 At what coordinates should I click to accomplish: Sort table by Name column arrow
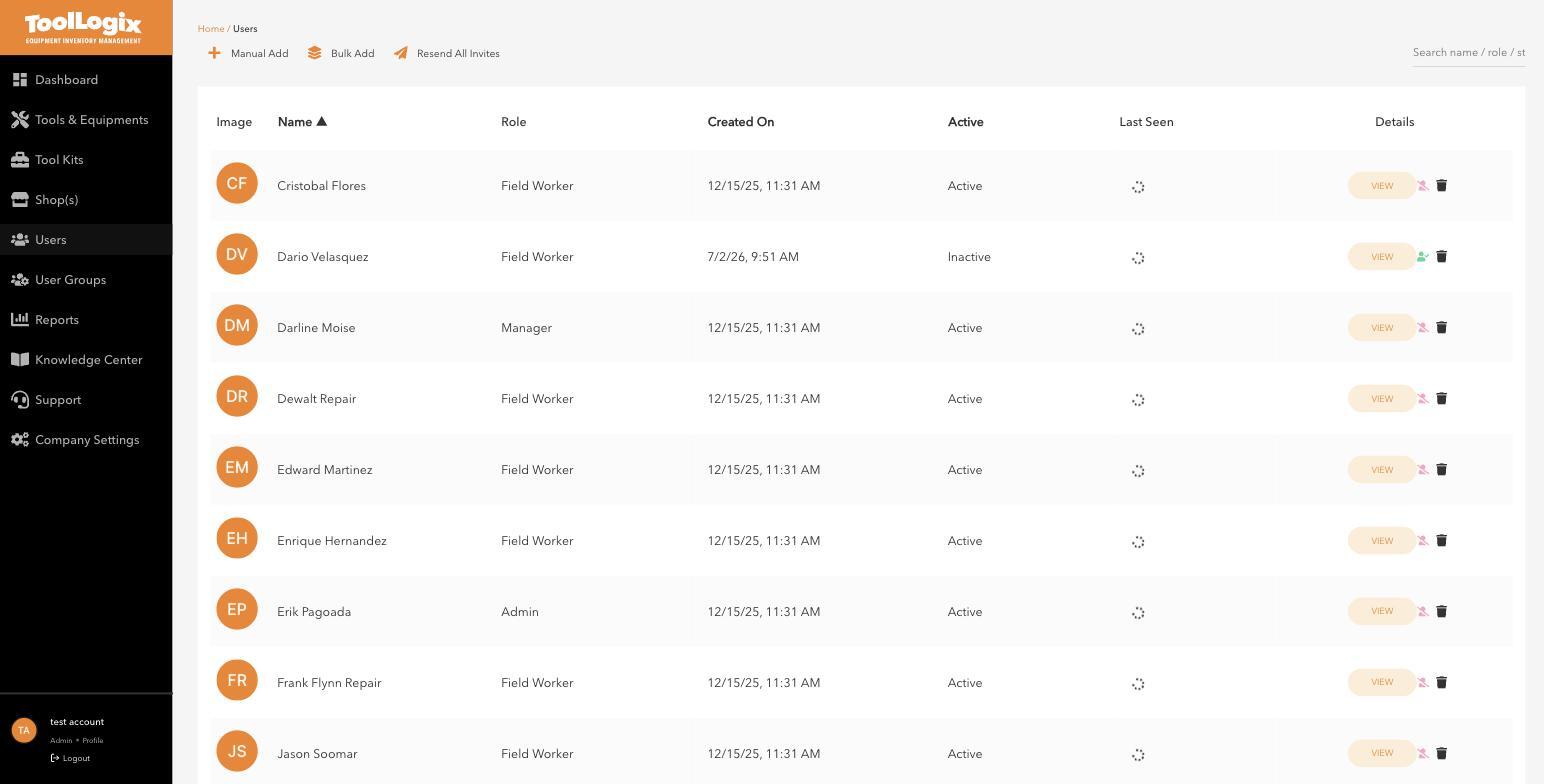tap(321, 122)
